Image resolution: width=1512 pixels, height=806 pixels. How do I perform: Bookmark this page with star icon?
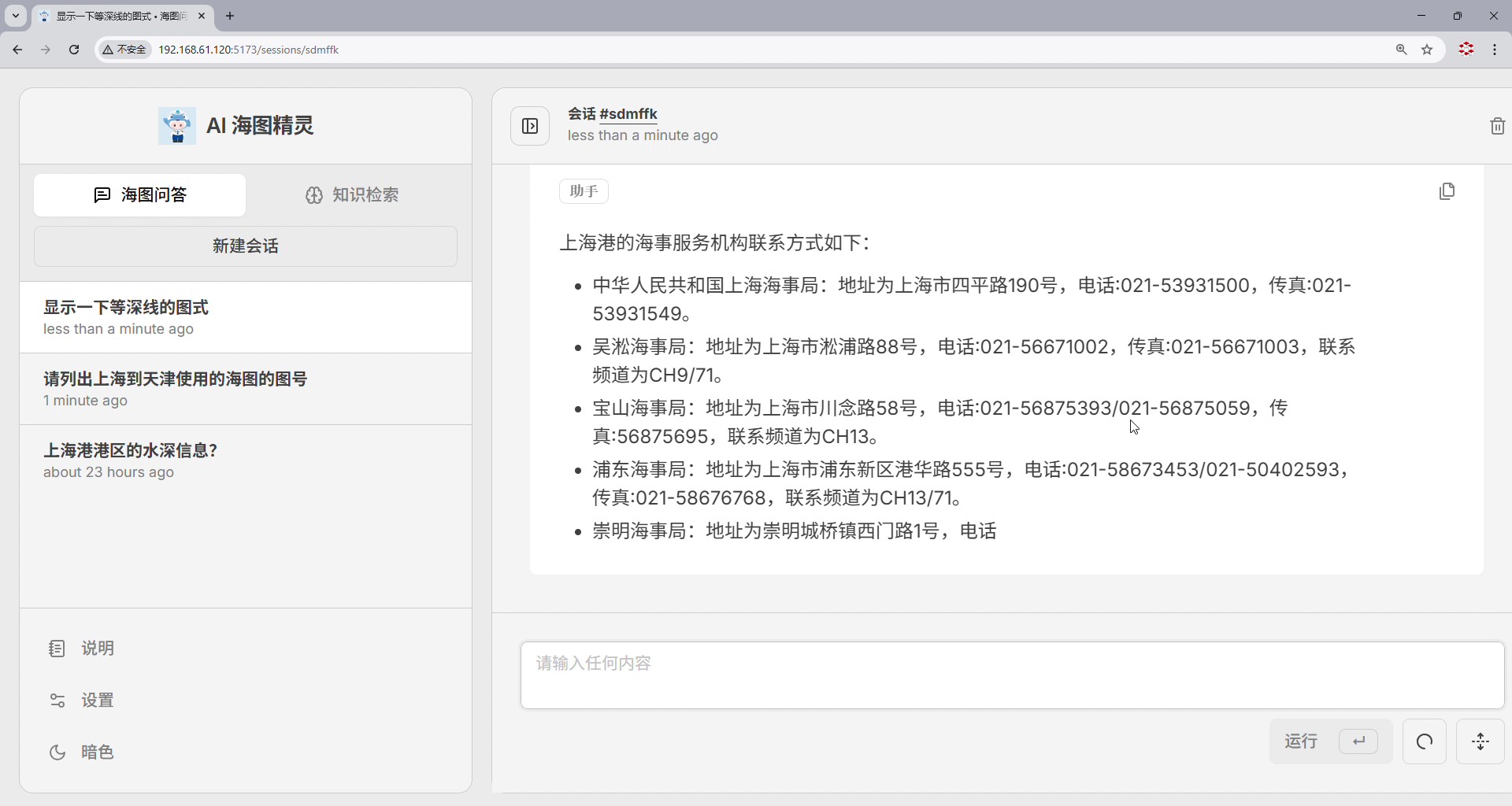click(x=1427, y=50)
